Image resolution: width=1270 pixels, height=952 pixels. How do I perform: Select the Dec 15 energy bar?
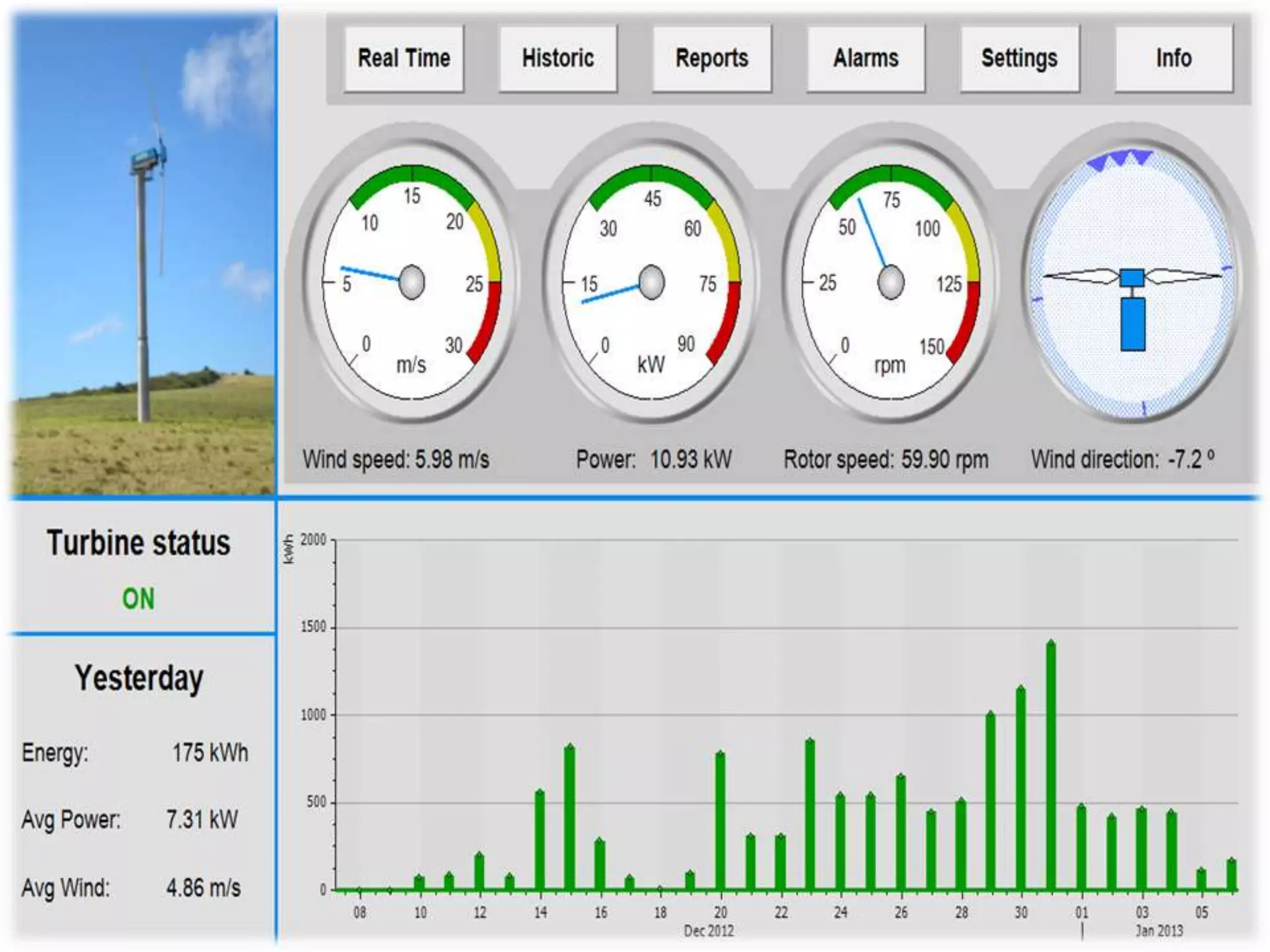click(x=569, y=818)
